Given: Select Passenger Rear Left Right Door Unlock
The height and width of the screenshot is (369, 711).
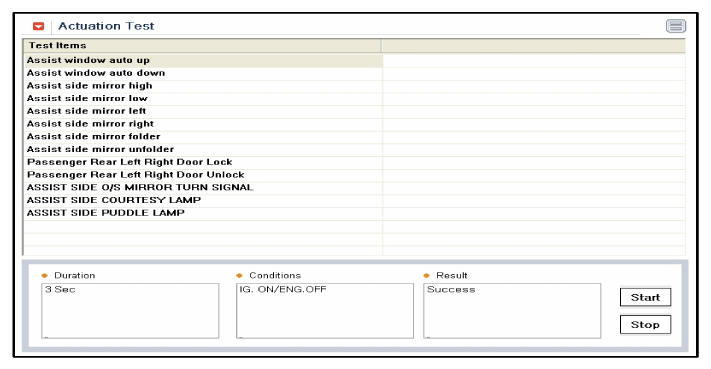Looking at the screenshot, I should pyautogui.click(x=203, y=175).
